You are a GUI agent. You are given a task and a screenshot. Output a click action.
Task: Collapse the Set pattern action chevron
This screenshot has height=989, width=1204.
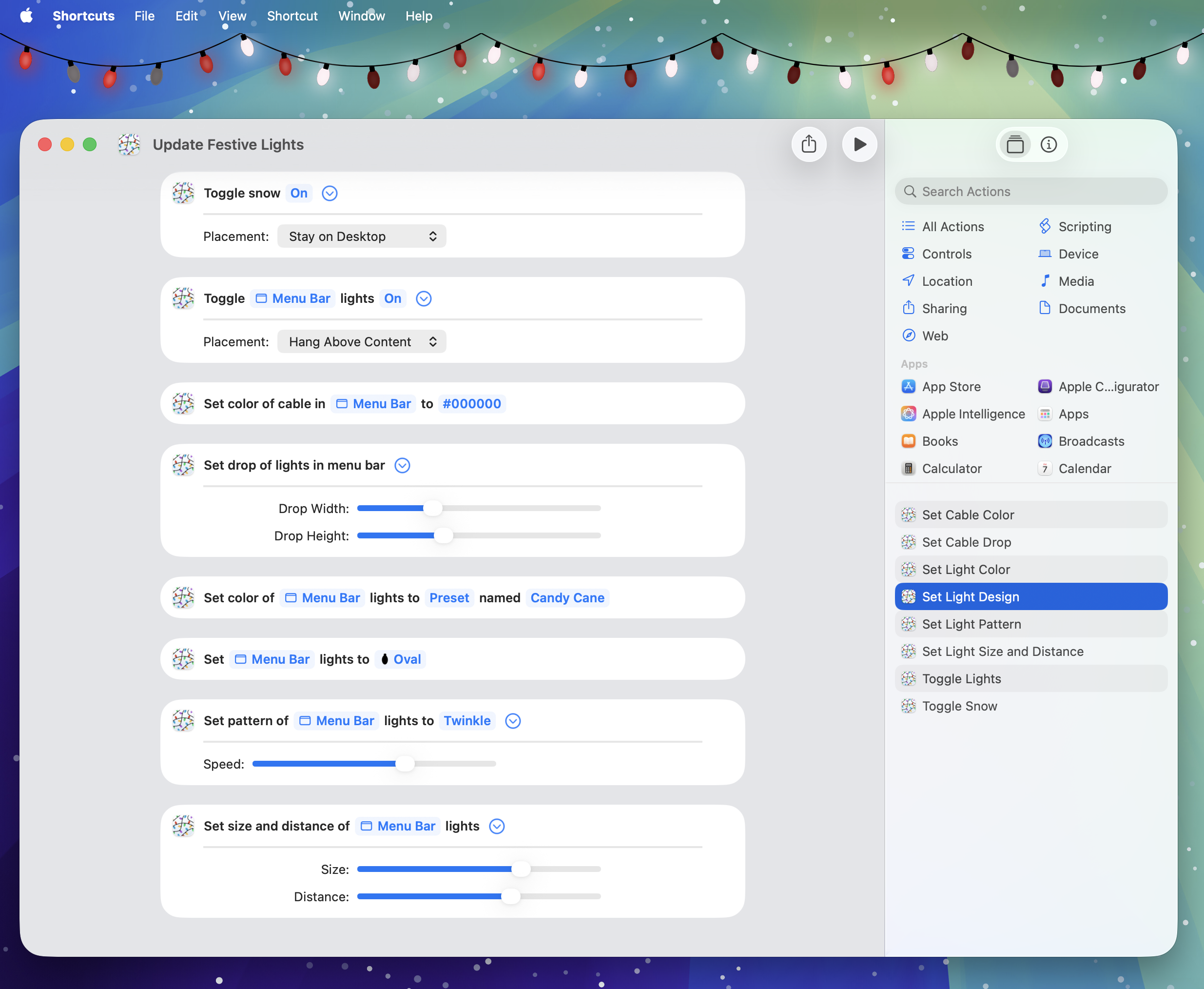tap(513, 721)
